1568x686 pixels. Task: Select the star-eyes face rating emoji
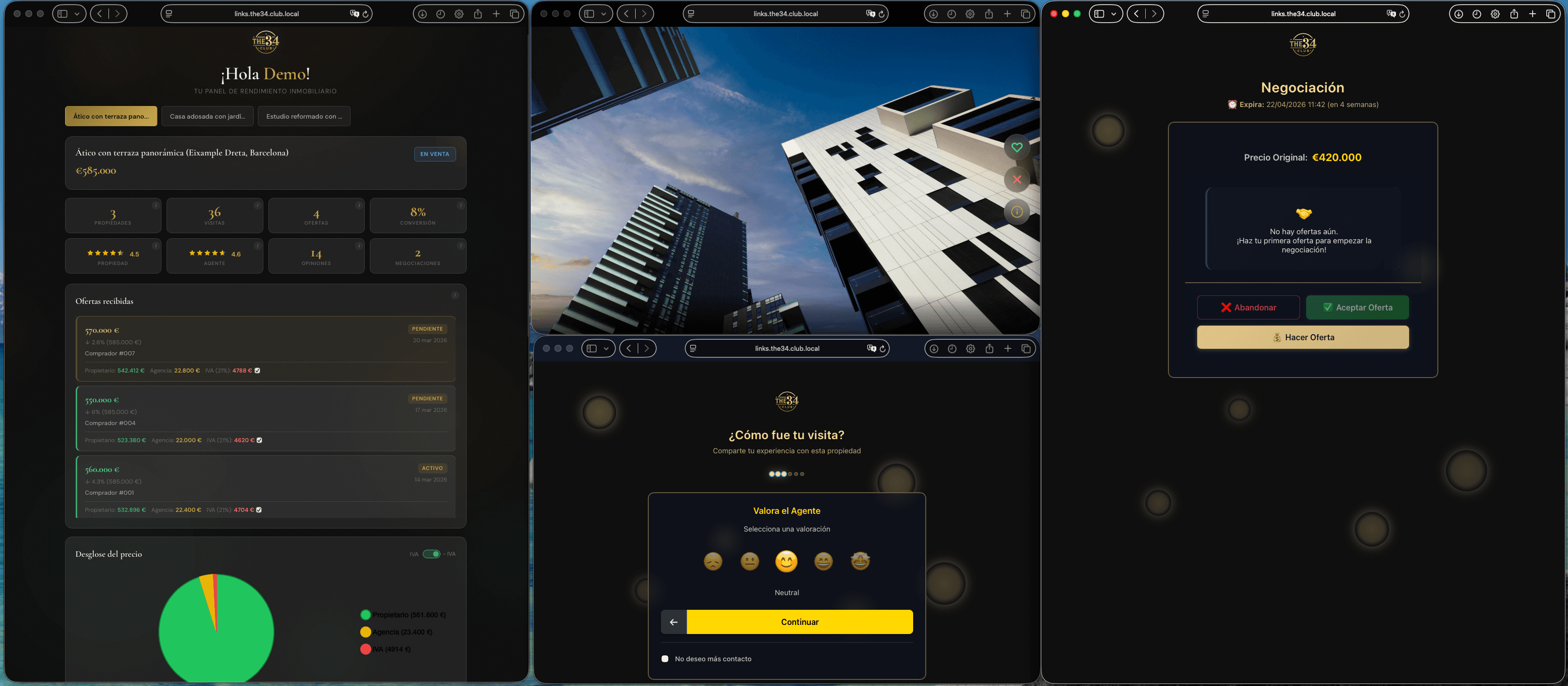click(x=860, y=561)
